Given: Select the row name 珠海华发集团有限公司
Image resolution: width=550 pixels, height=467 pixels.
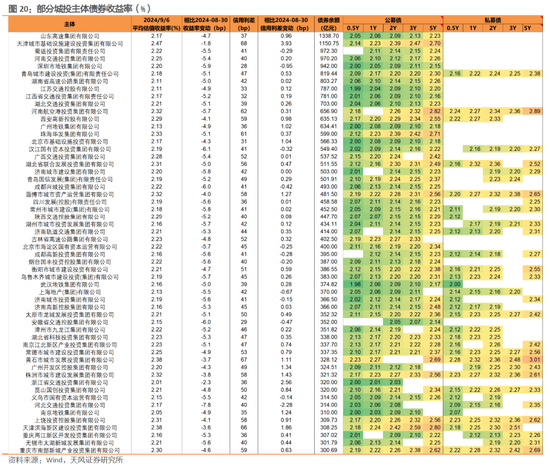Looking at the screenshot, I should tap(70, 134).
